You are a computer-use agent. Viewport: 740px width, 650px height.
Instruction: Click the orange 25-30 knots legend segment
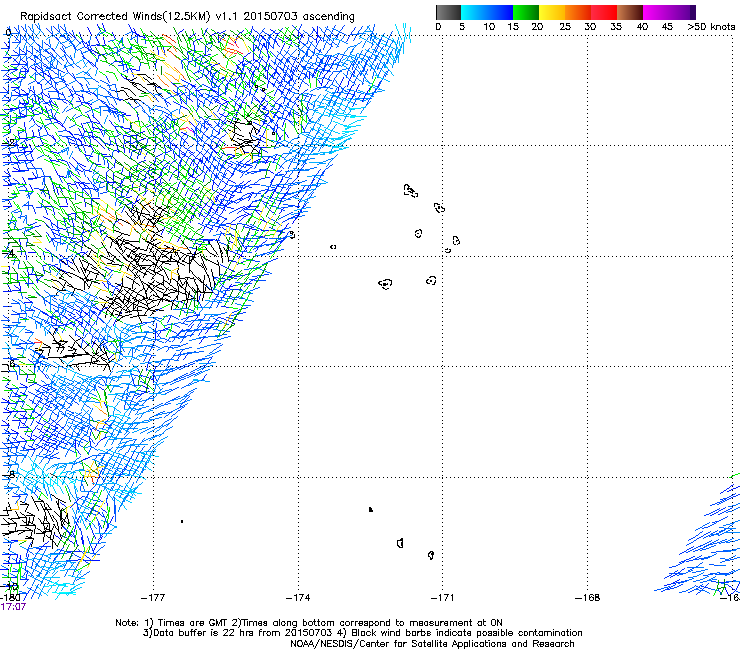578,12
